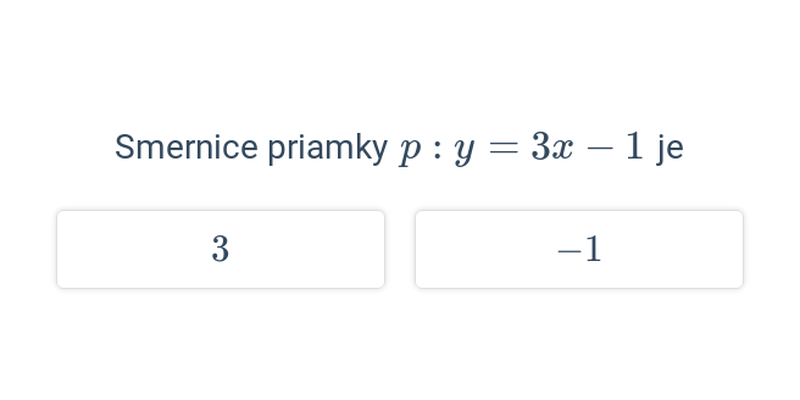Click the number 3 inside the left answer box
Image resolution: width=800 pixels, height=400 pixels.
tap(220, 249)
